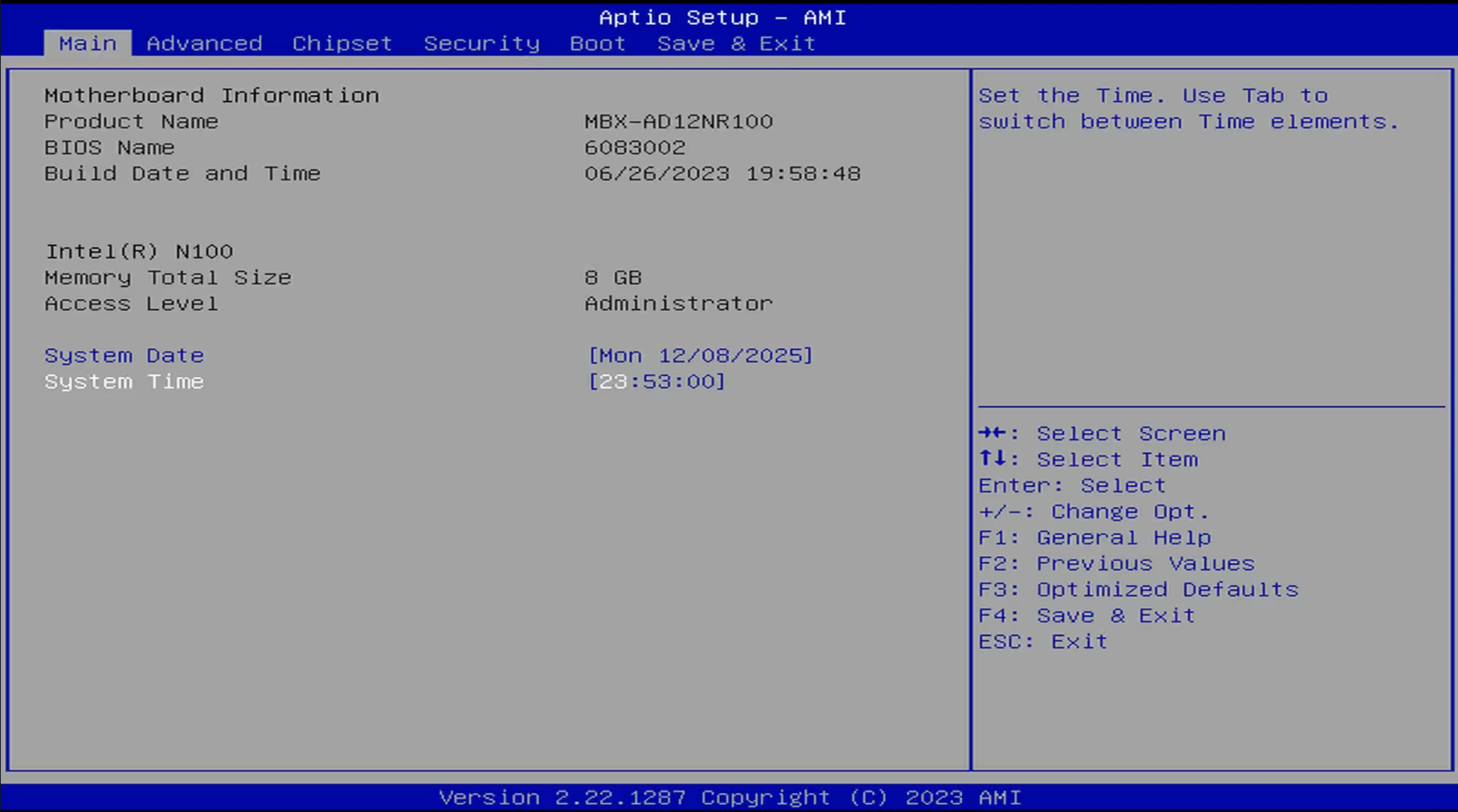Click the active Main tab
This screenshot has width=1458, height=812.
[88, 43]
